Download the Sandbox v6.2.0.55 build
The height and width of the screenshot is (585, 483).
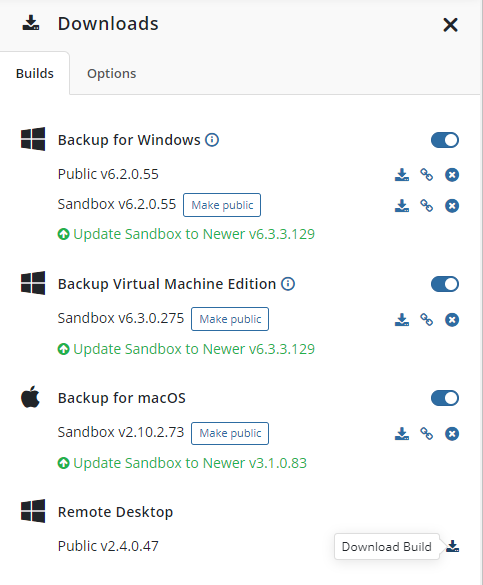click(x=402, y=206)
